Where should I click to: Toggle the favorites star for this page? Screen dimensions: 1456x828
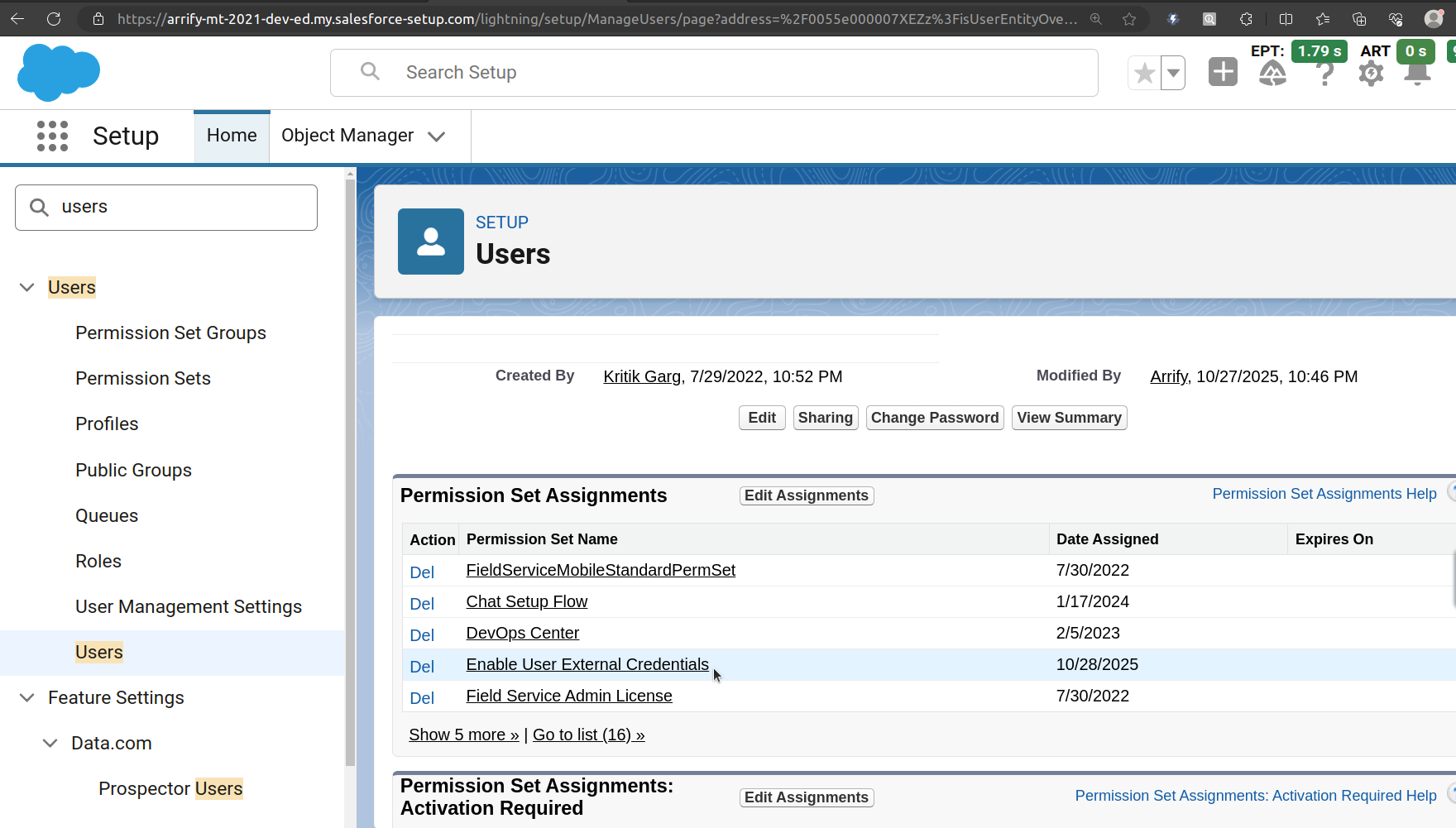[x=1144, y=73]
